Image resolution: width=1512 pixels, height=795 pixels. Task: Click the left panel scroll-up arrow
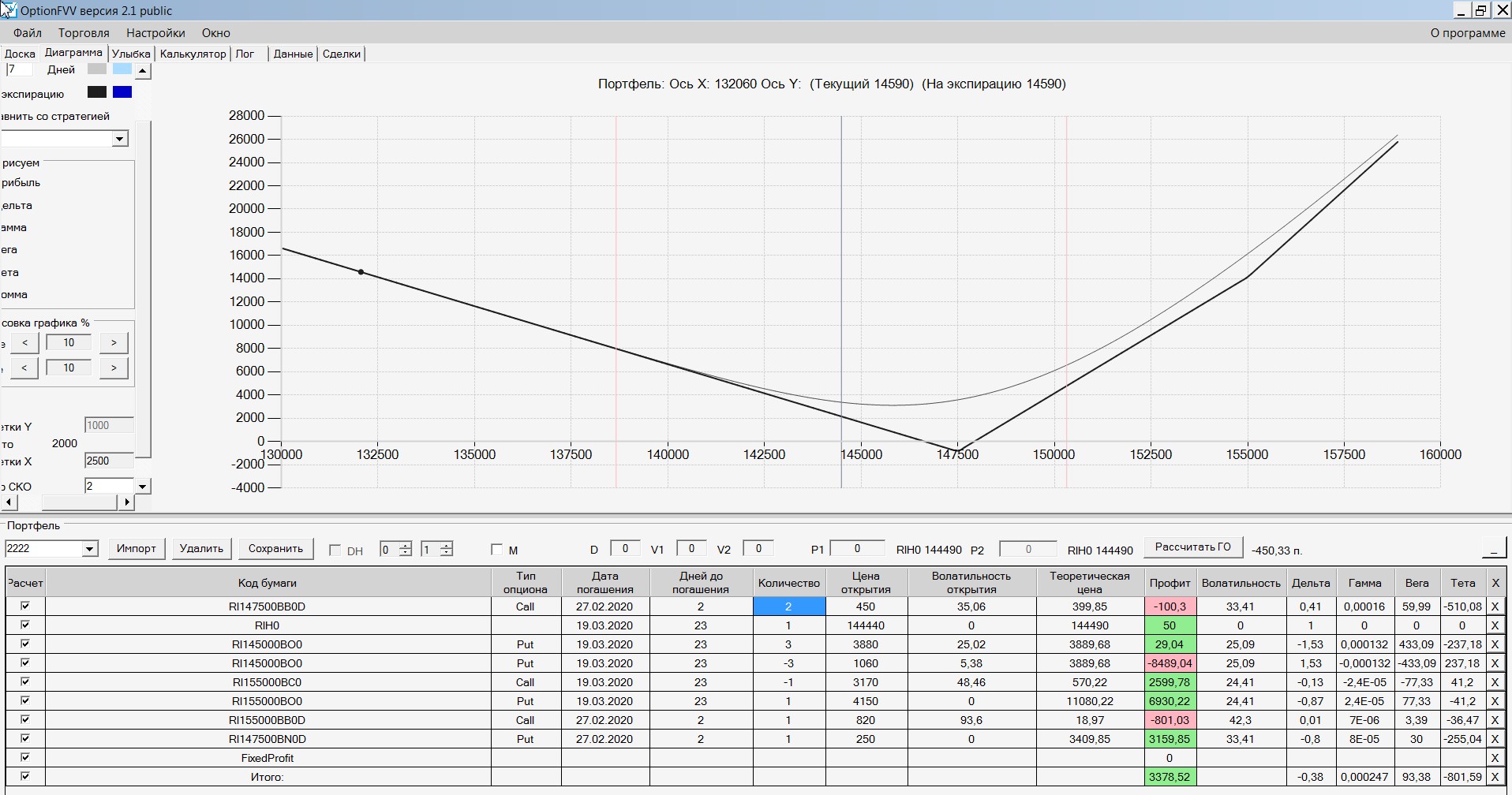(x=143, y=71)
